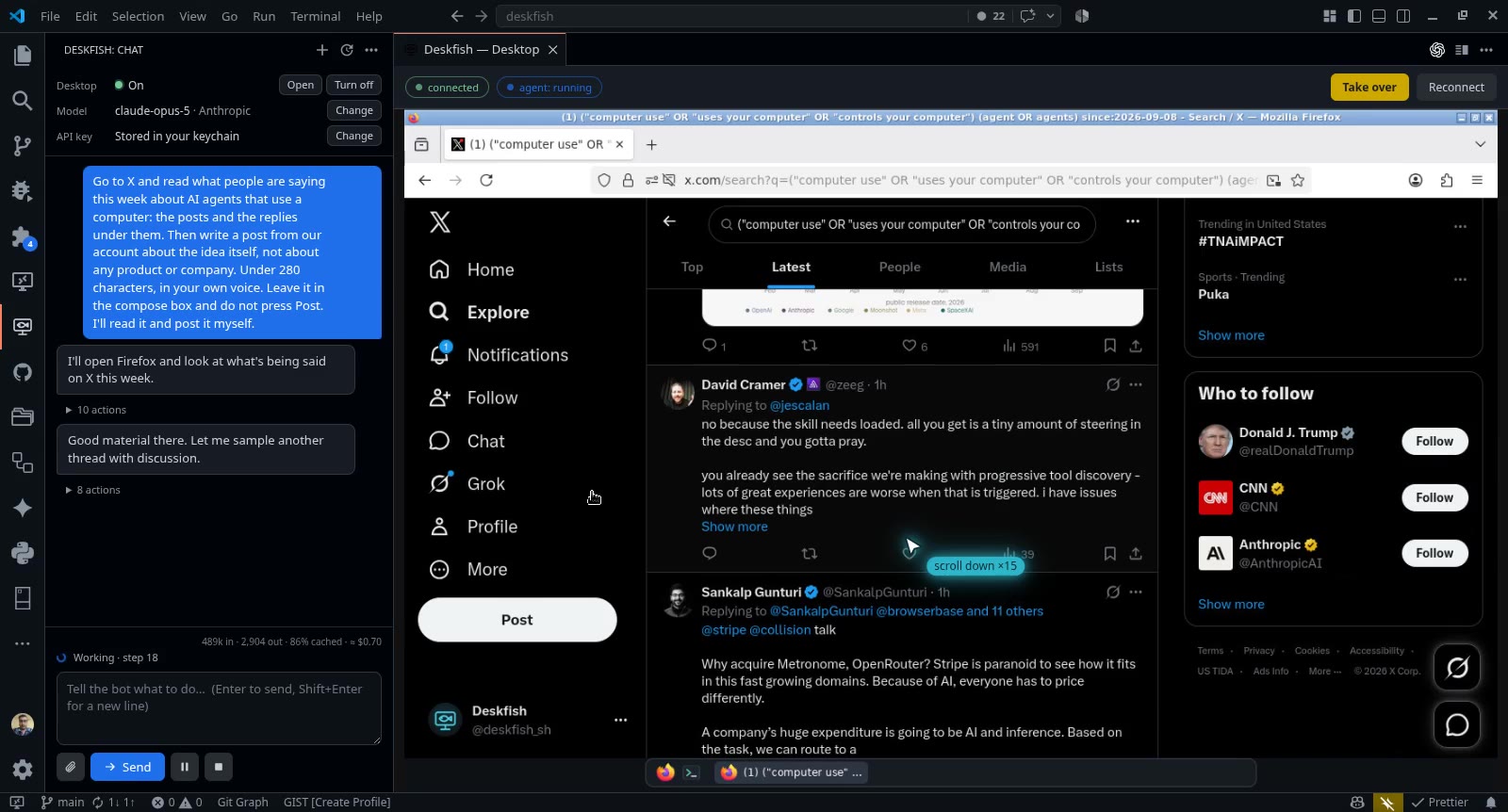
Task: Click the Reconnect button
Action: click(1456, 87)
